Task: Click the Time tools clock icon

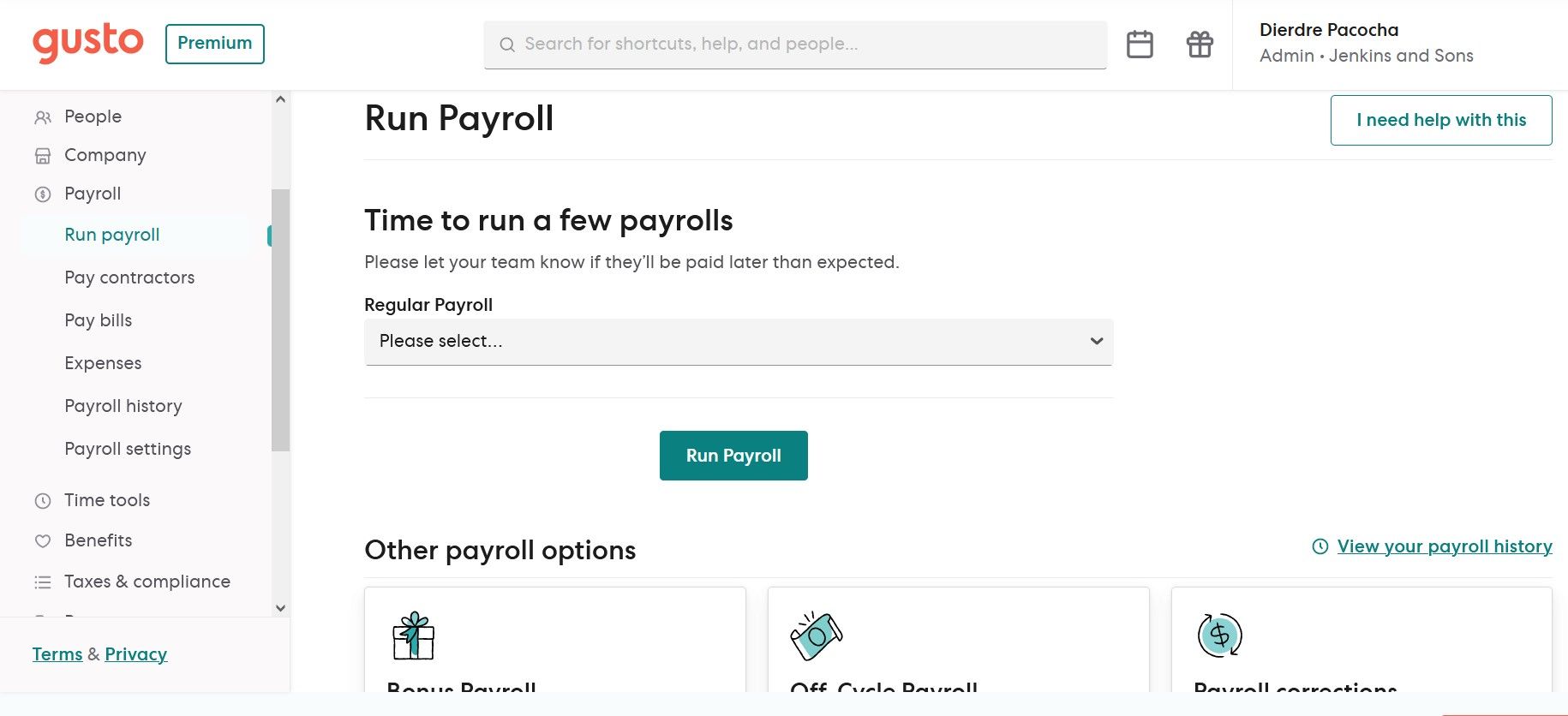Action: click(x=43, y=501)
